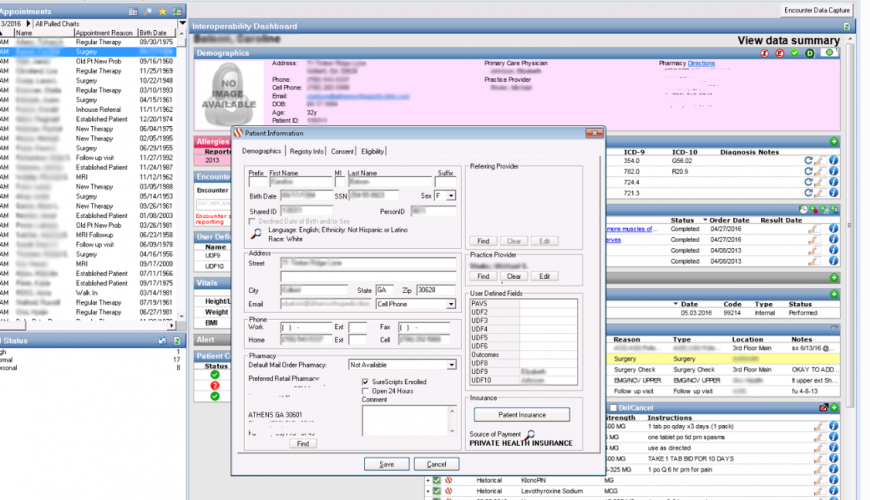Uncheck the SureScripts Enrolled checkbox
The width and height of the screenshot is (870, 500).
(365, 381)
